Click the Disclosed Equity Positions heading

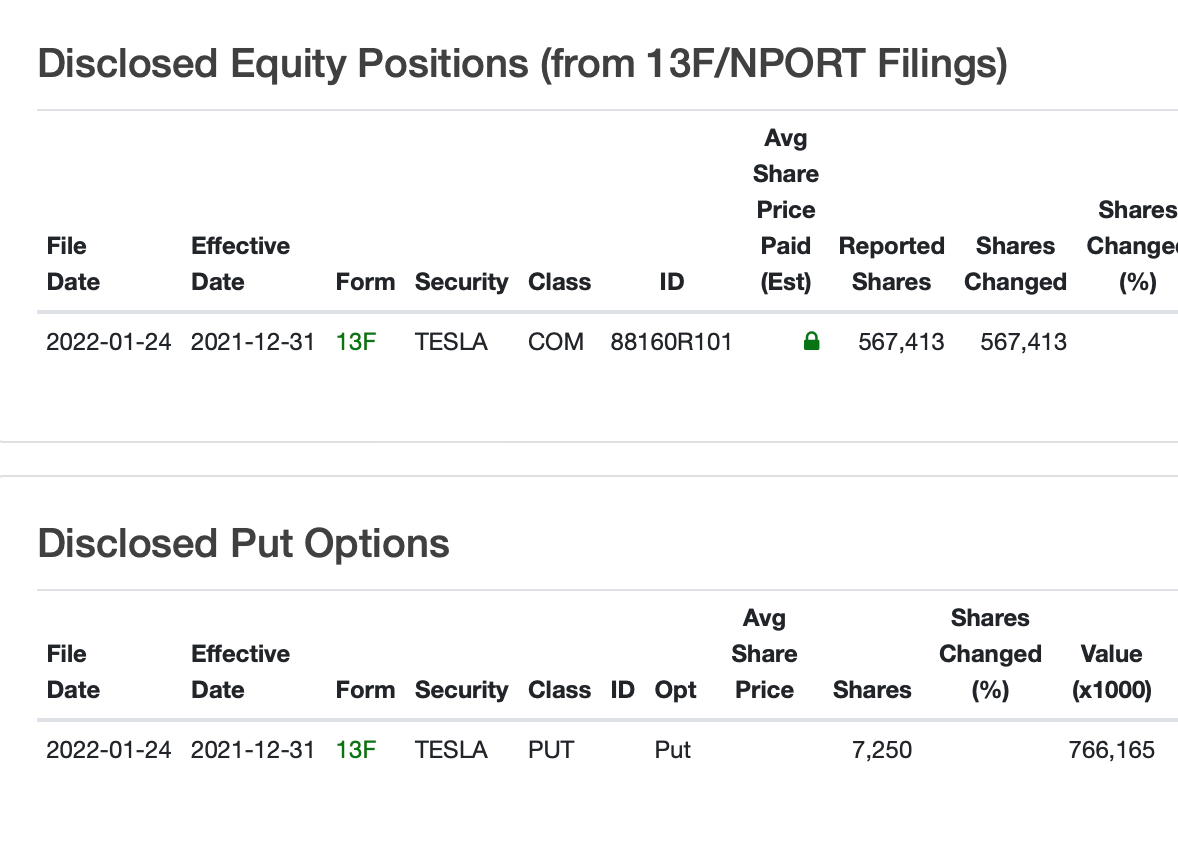point(522,63)
